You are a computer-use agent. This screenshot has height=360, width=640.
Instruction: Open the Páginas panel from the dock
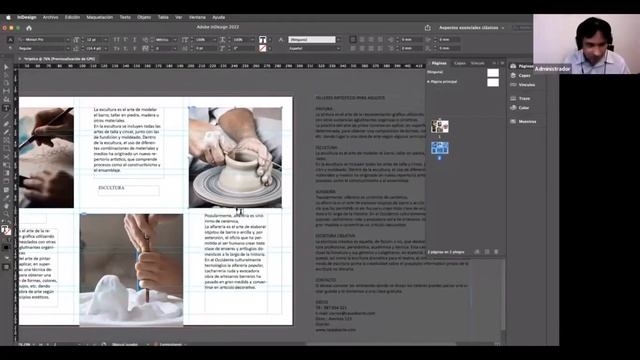tap(522, 66)
